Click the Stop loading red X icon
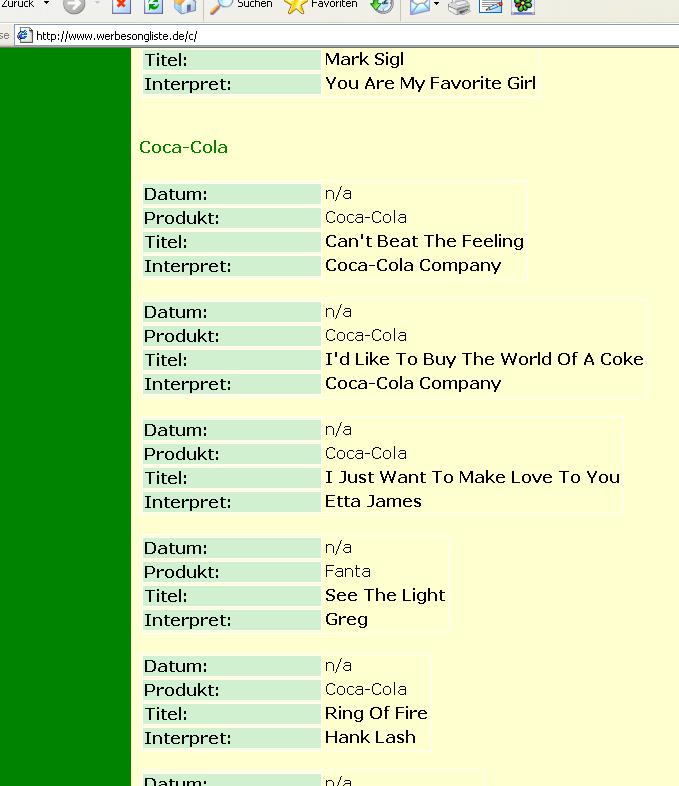Image resolution: width=679 pixels, height=786 pixels. pyautogui.click(x=121, y=6)
